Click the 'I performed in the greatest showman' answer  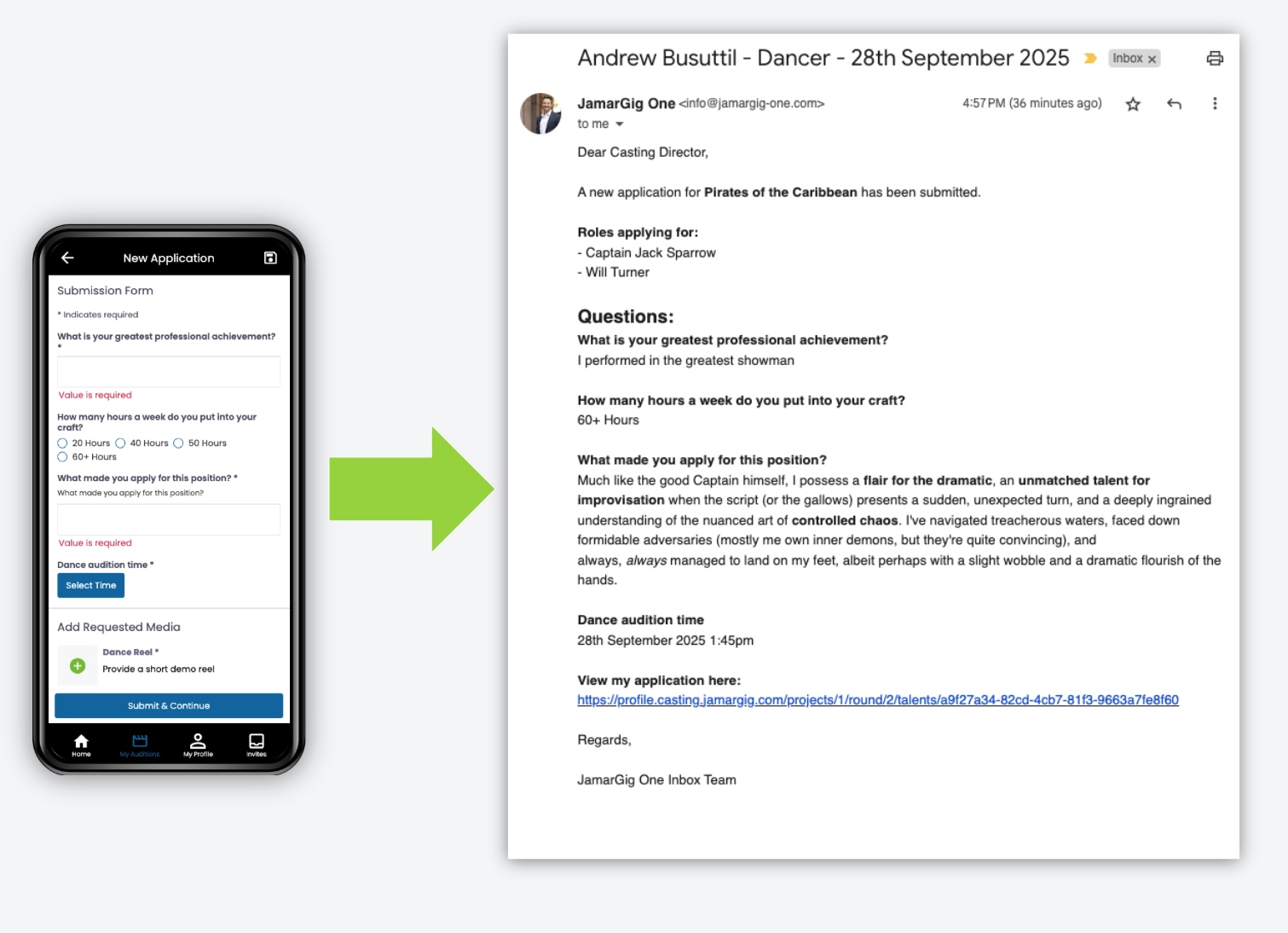(x=686, y=361)
